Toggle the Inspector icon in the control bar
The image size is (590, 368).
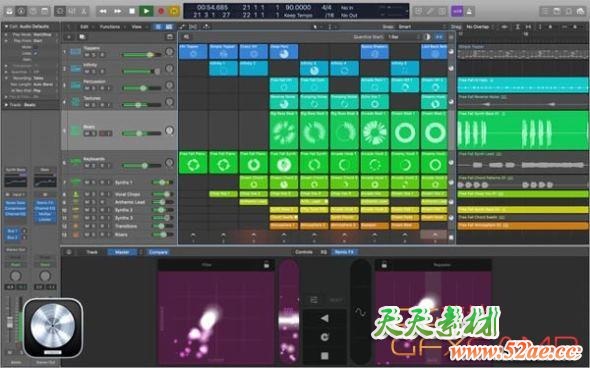(21, 11)
